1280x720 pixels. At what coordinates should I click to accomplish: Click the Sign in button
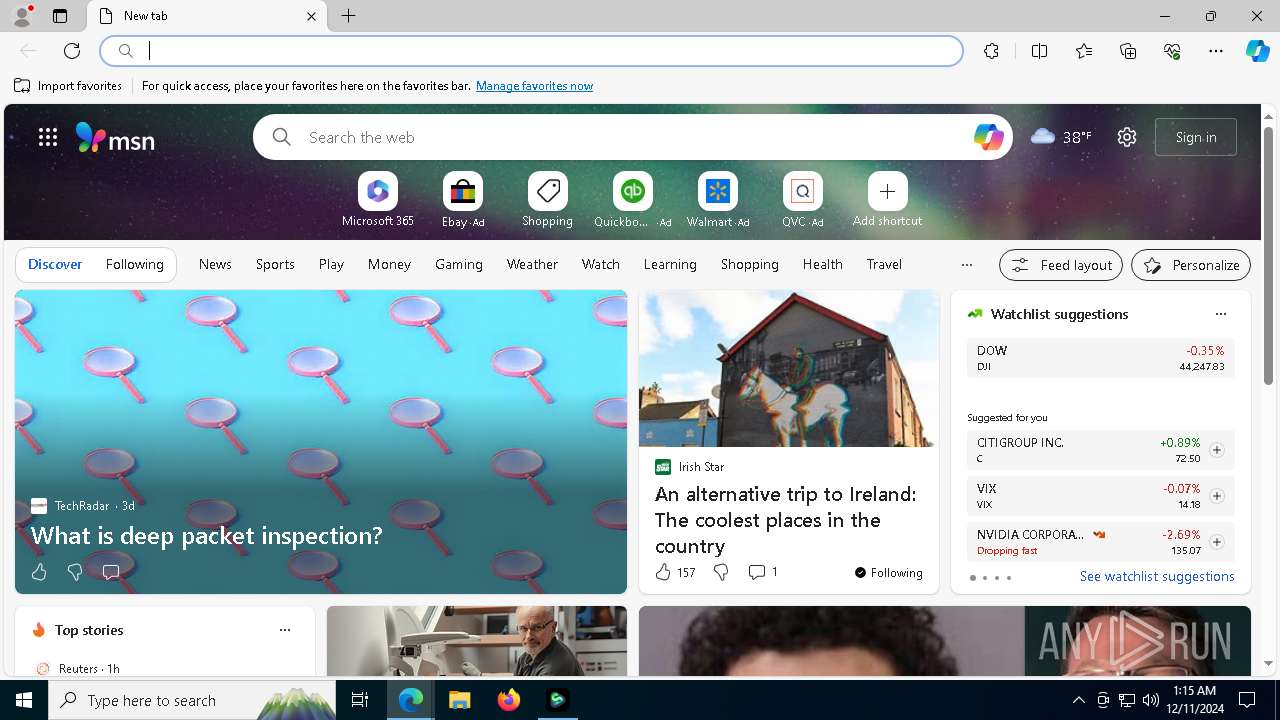pos(1196,137)
